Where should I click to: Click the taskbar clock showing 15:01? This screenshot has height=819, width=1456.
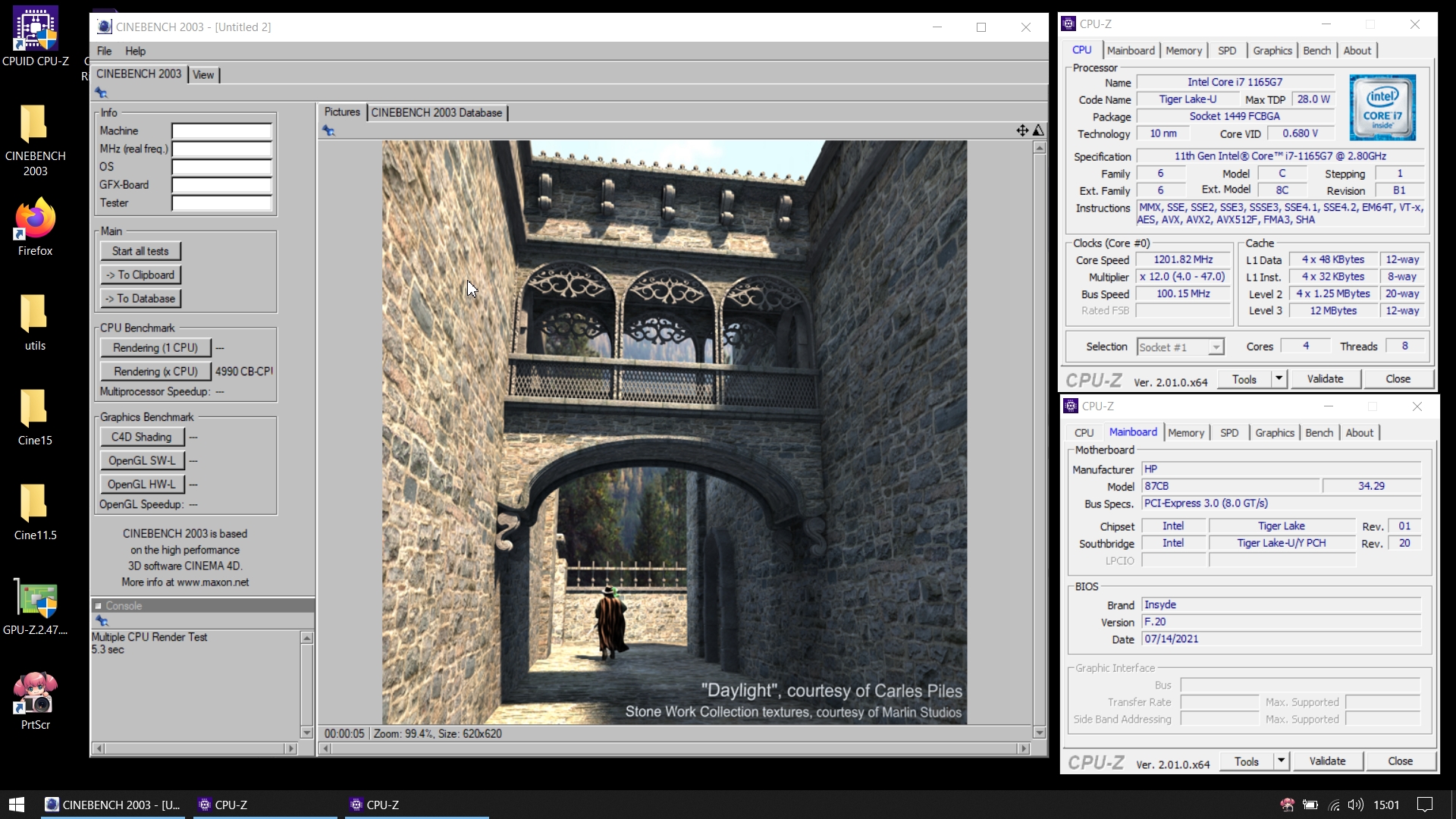[1386, 805]
